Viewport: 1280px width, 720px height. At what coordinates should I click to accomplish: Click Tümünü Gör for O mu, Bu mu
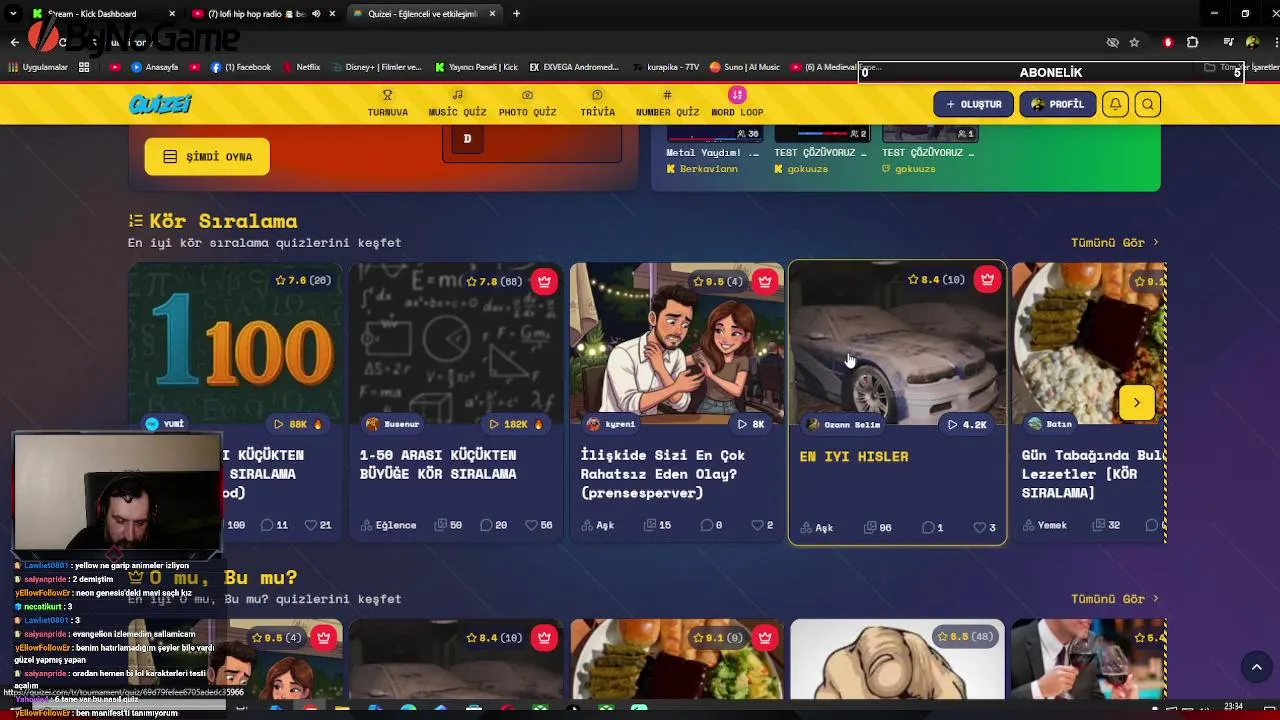[1114, 598]
